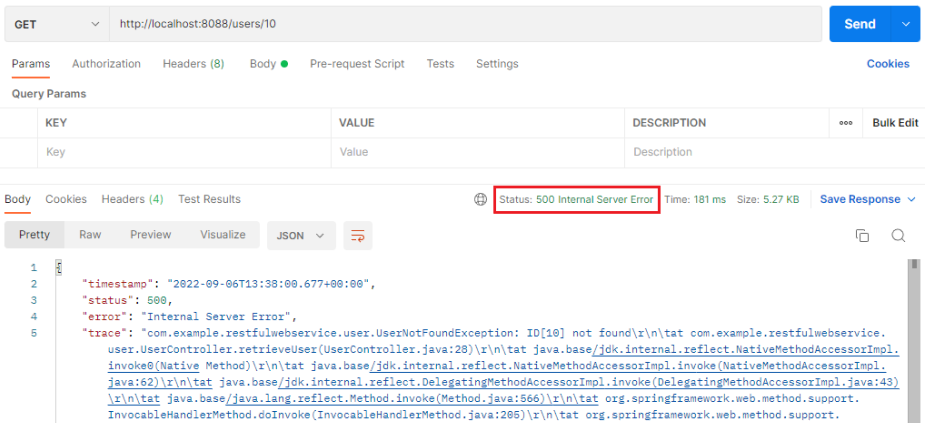Expand the Save Response dropdown arrow

911,199
